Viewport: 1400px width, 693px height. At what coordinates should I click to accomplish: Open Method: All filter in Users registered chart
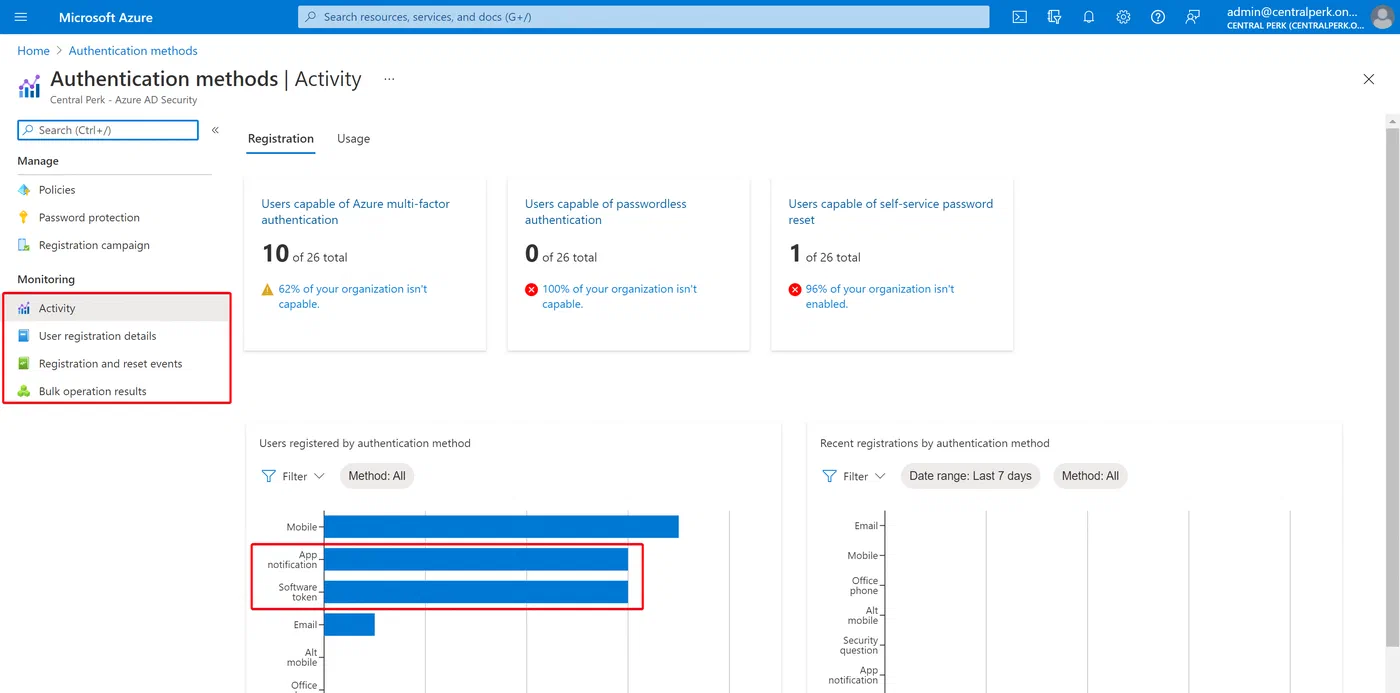tap(377, 476)
